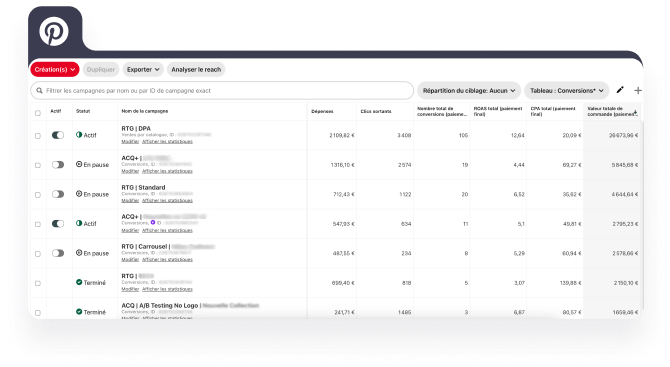
Task: Click the sort arrow in Valeur totale column
Action: pyautogui.click(x=635, y=112)
